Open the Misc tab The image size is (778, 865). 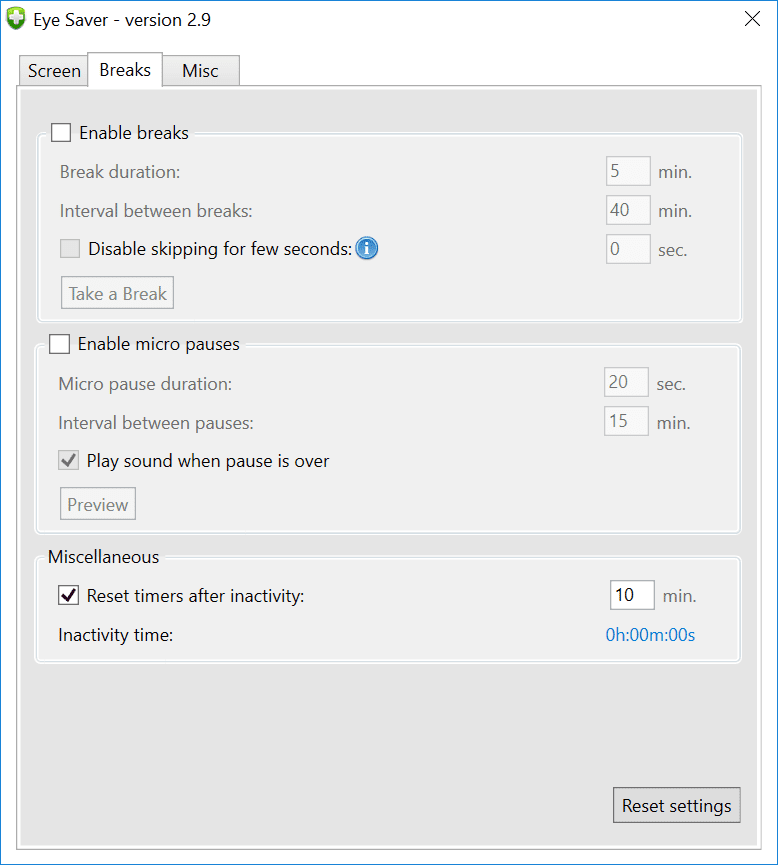(200, 70)
